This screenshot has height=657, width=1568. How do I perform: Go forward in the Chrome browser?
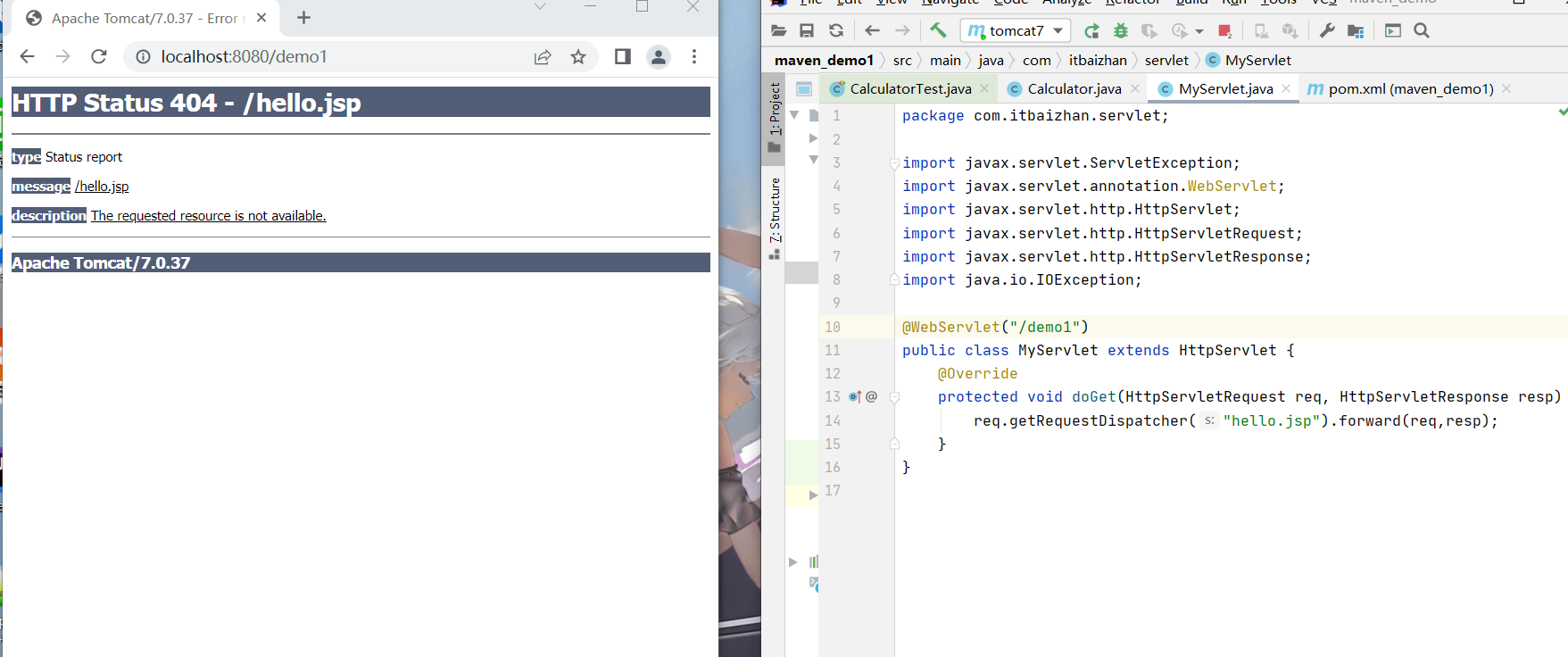click(x=62, y=56)
